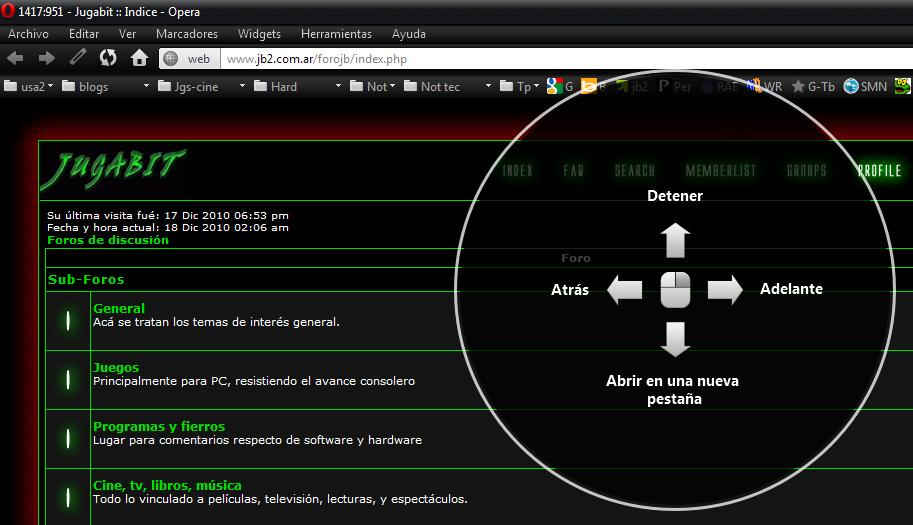Go to the PROFILE navigation link

click(x=879, y=171)
